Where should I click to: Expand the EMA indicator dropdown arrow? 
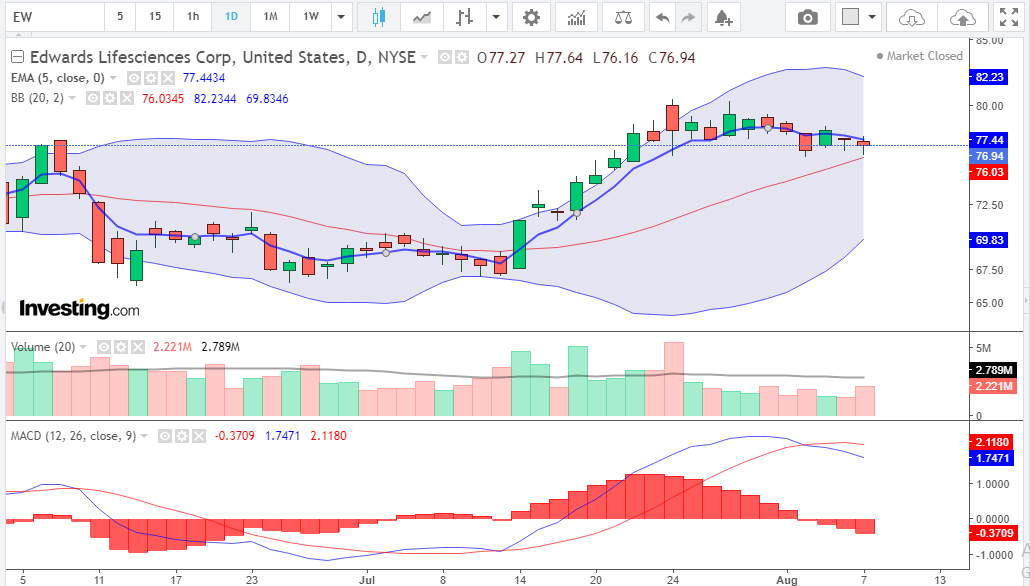[113, 78]
